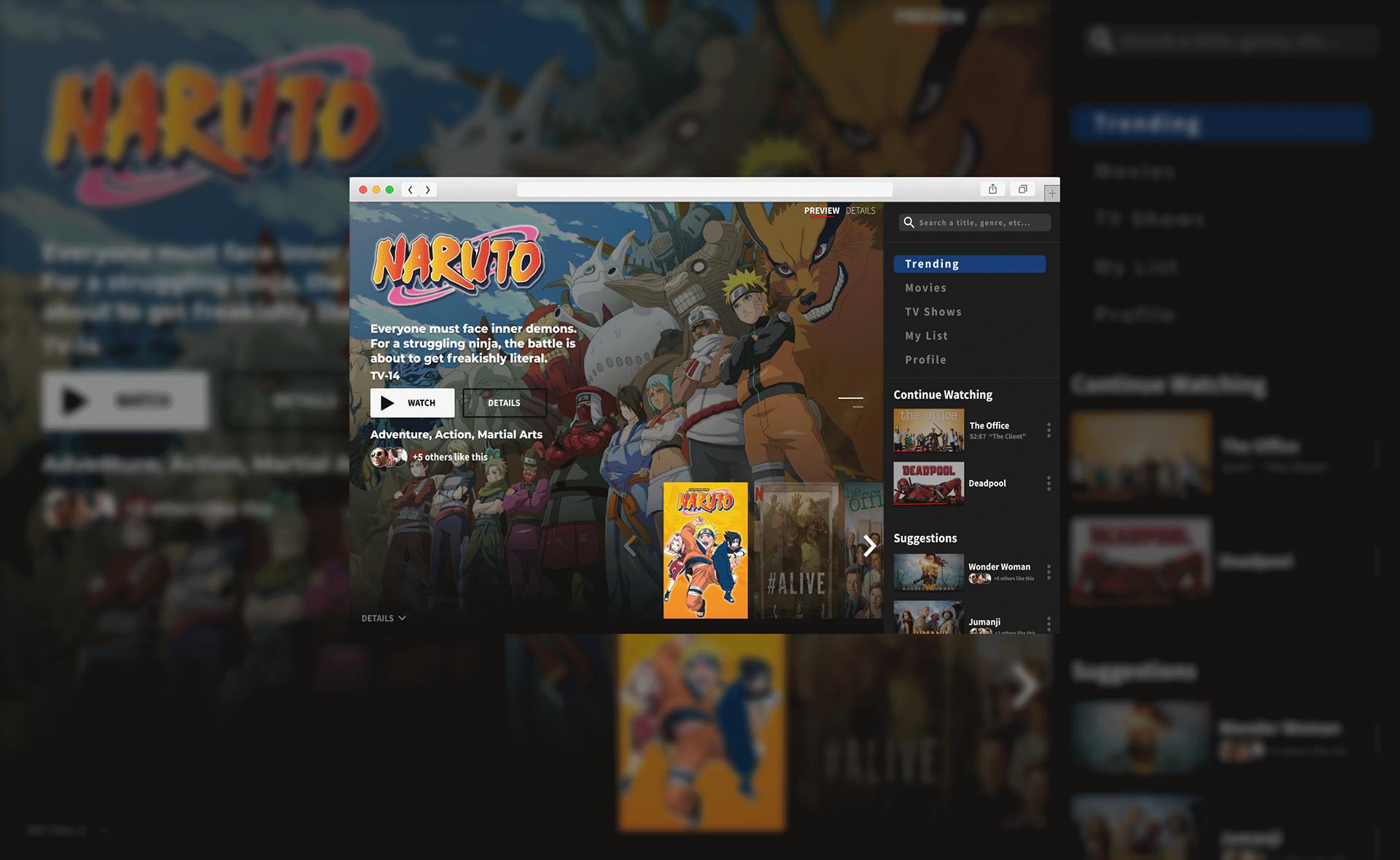Select My List in sidebar menu

(927, 336)
